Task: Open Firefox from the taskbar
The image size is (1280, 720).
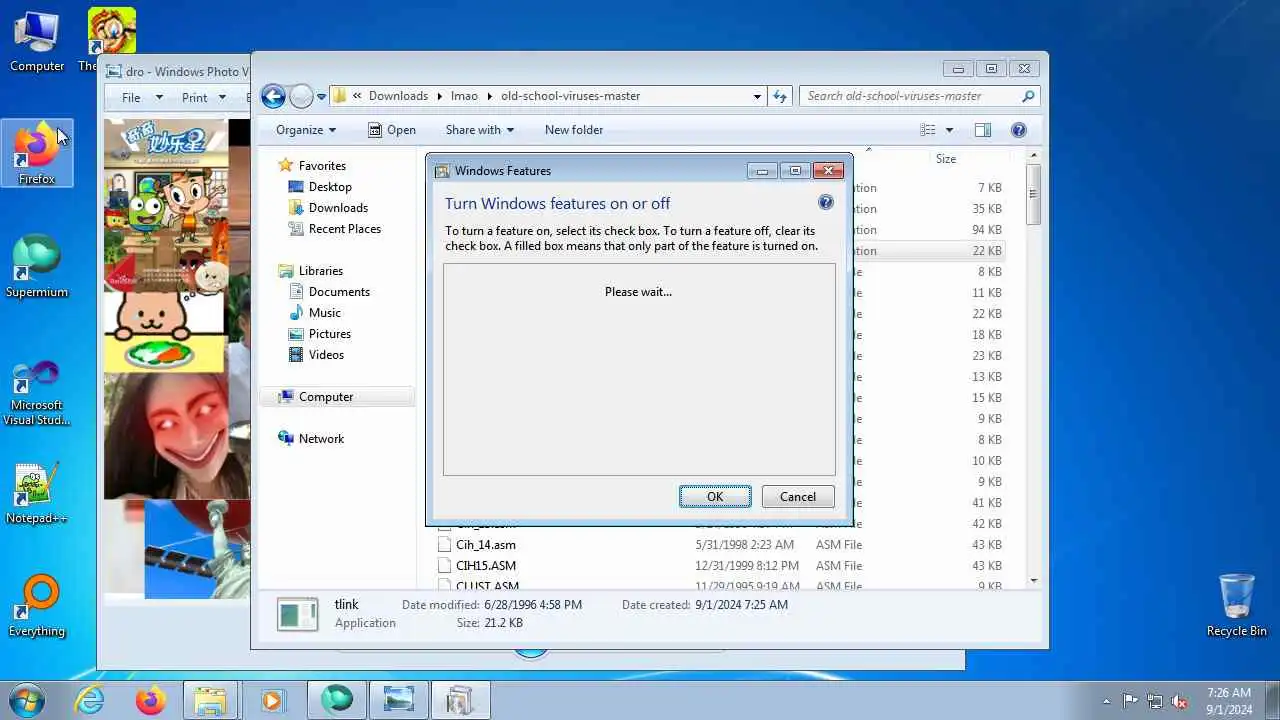Action: 151,700
